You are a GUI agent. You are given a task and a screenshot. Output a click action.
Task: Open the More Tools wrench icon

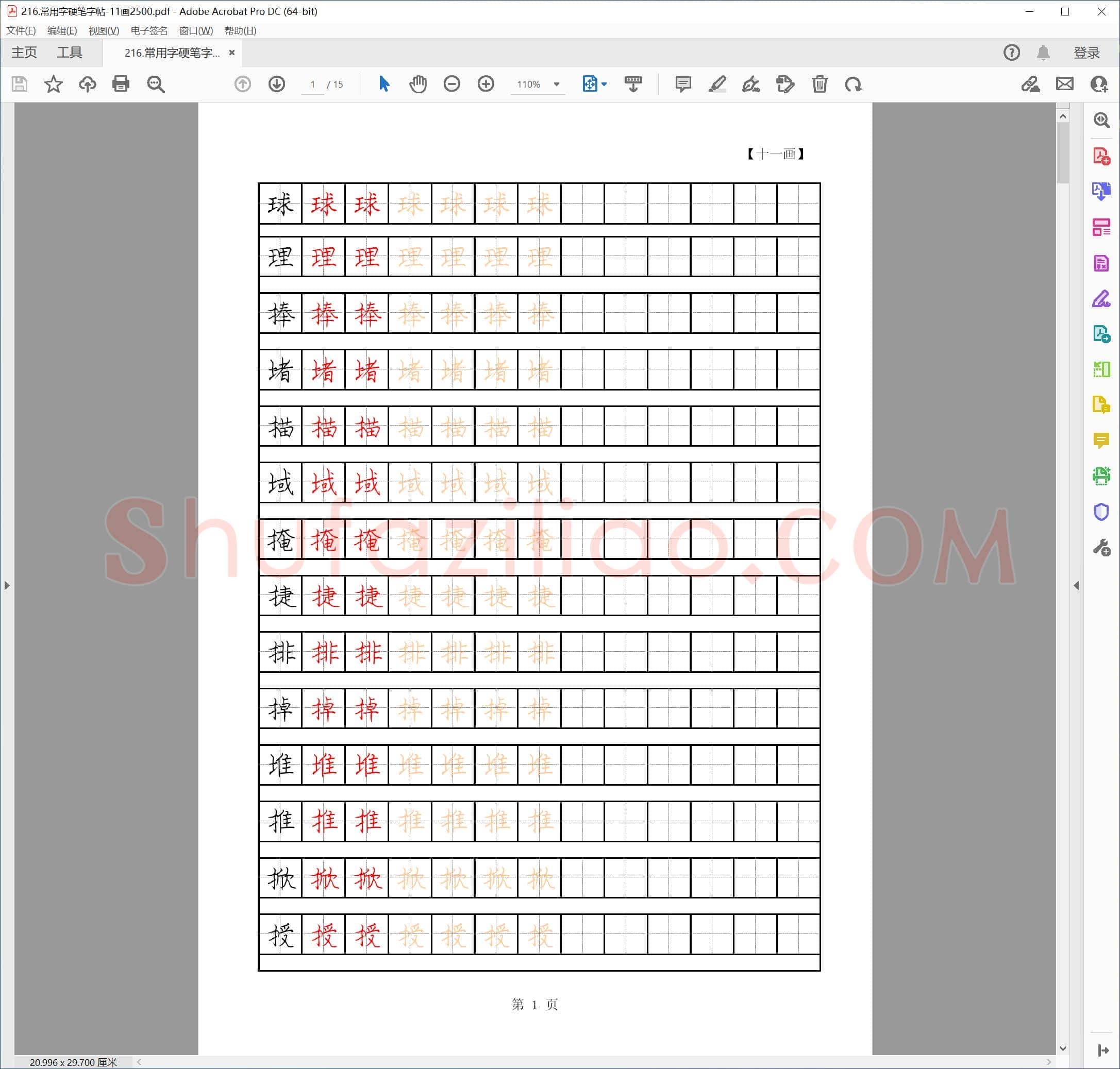point(1101,548)
